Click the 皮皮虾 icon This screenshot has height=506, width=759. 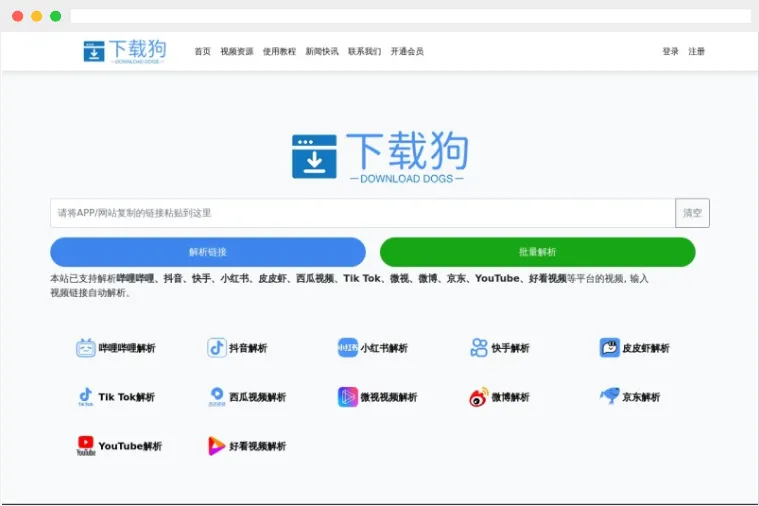click(609, 348)
